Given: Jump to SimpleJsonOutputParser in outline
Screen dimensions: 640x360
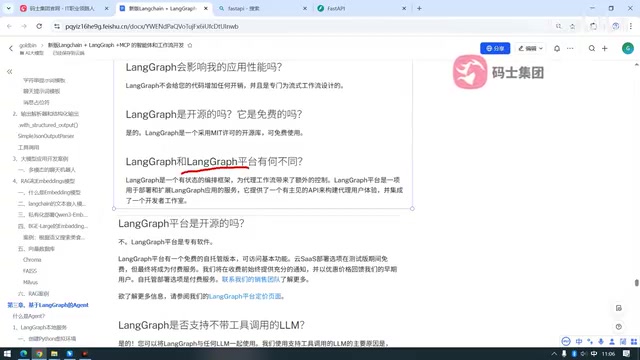Looking at the screenshot, I should [x=46, y=136].
